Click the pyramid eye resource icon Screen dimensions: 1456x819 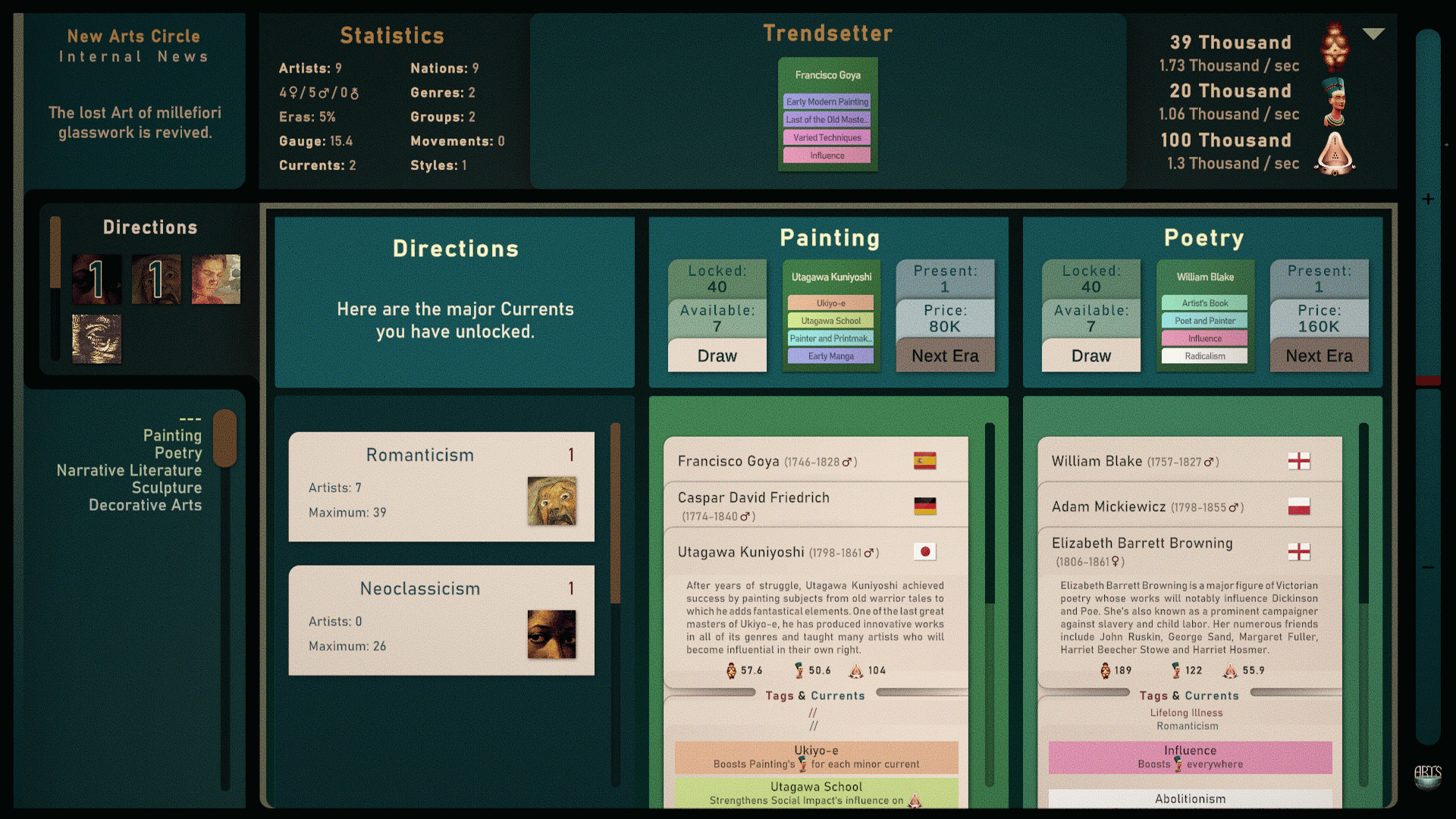pos(1335,153)
